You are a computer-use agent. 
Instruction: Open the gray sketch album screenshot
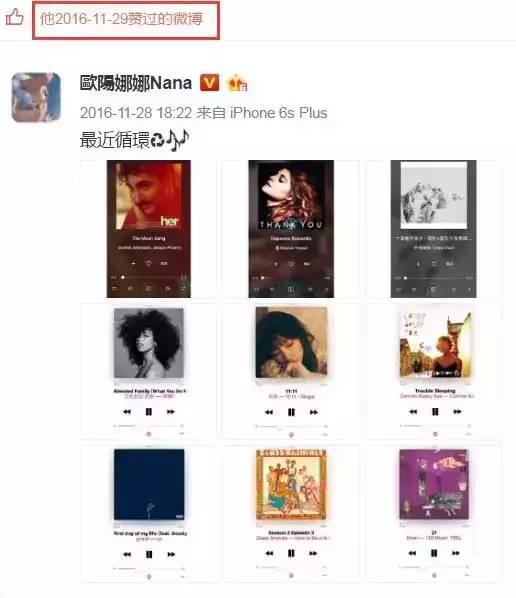click(x=434, y=229)
